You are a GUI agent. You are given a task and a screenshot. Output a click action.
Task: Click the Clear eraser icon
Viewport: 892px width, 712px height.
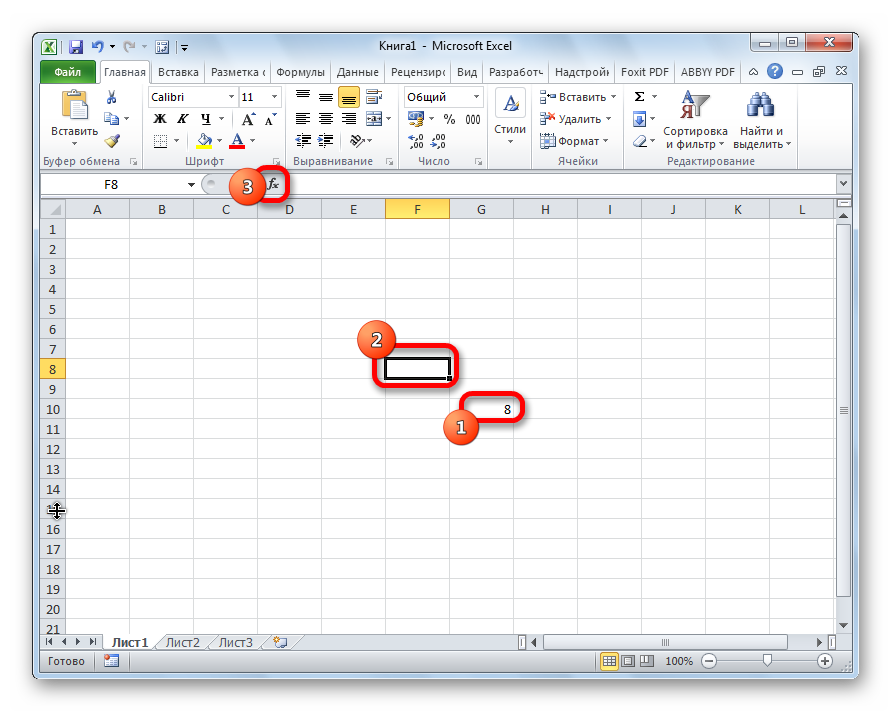(x=640, y=140)
